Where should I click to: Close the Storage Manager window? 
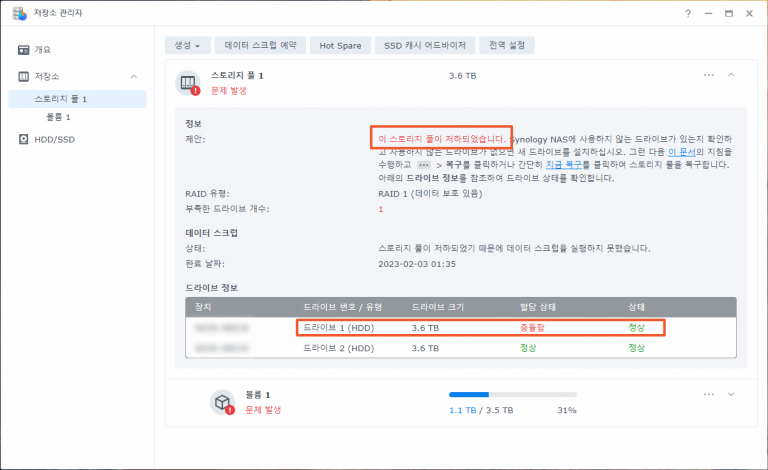tap(749, 14)
